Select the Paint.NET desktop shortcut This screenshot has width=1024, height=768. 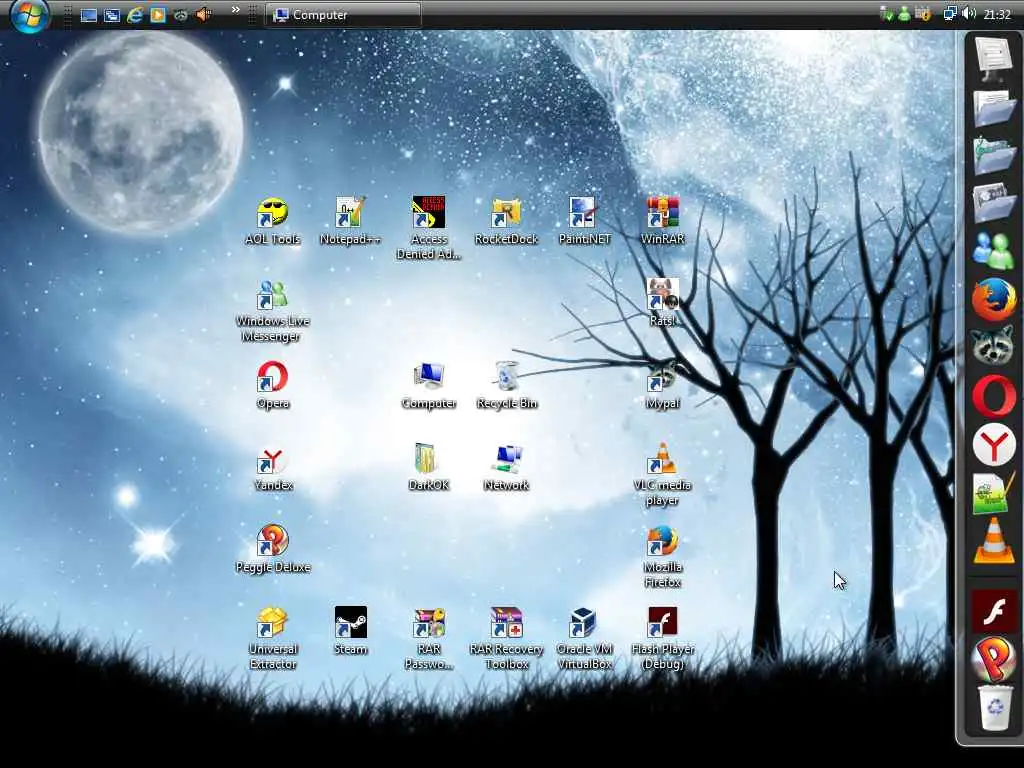[584, 221]
